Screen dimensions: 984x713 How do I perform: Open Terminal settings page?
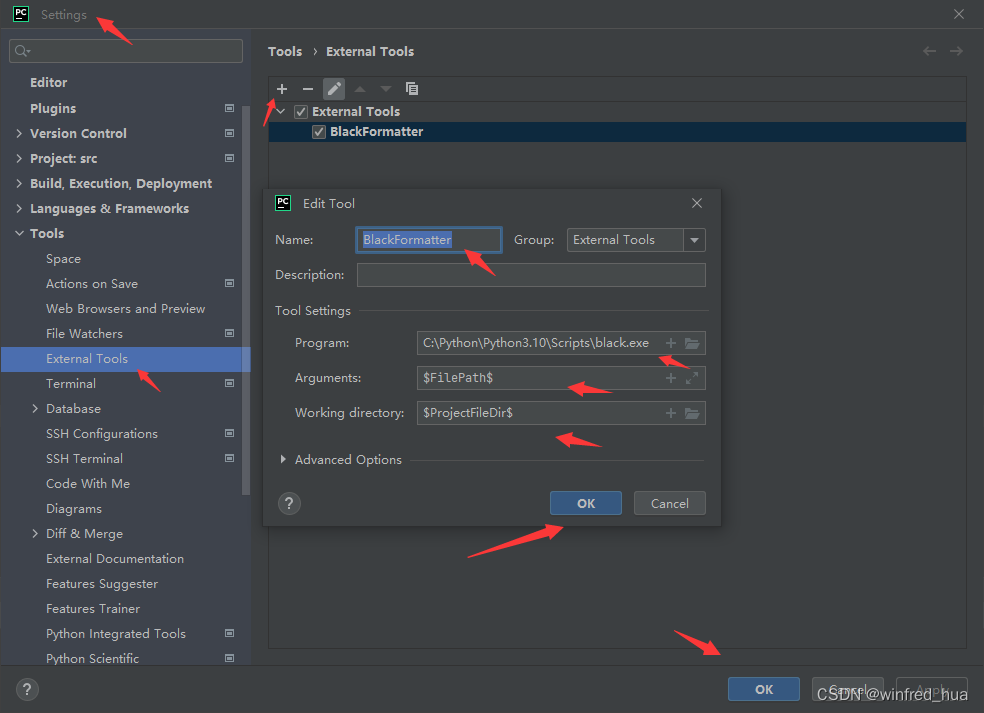(x=71, y=383)
